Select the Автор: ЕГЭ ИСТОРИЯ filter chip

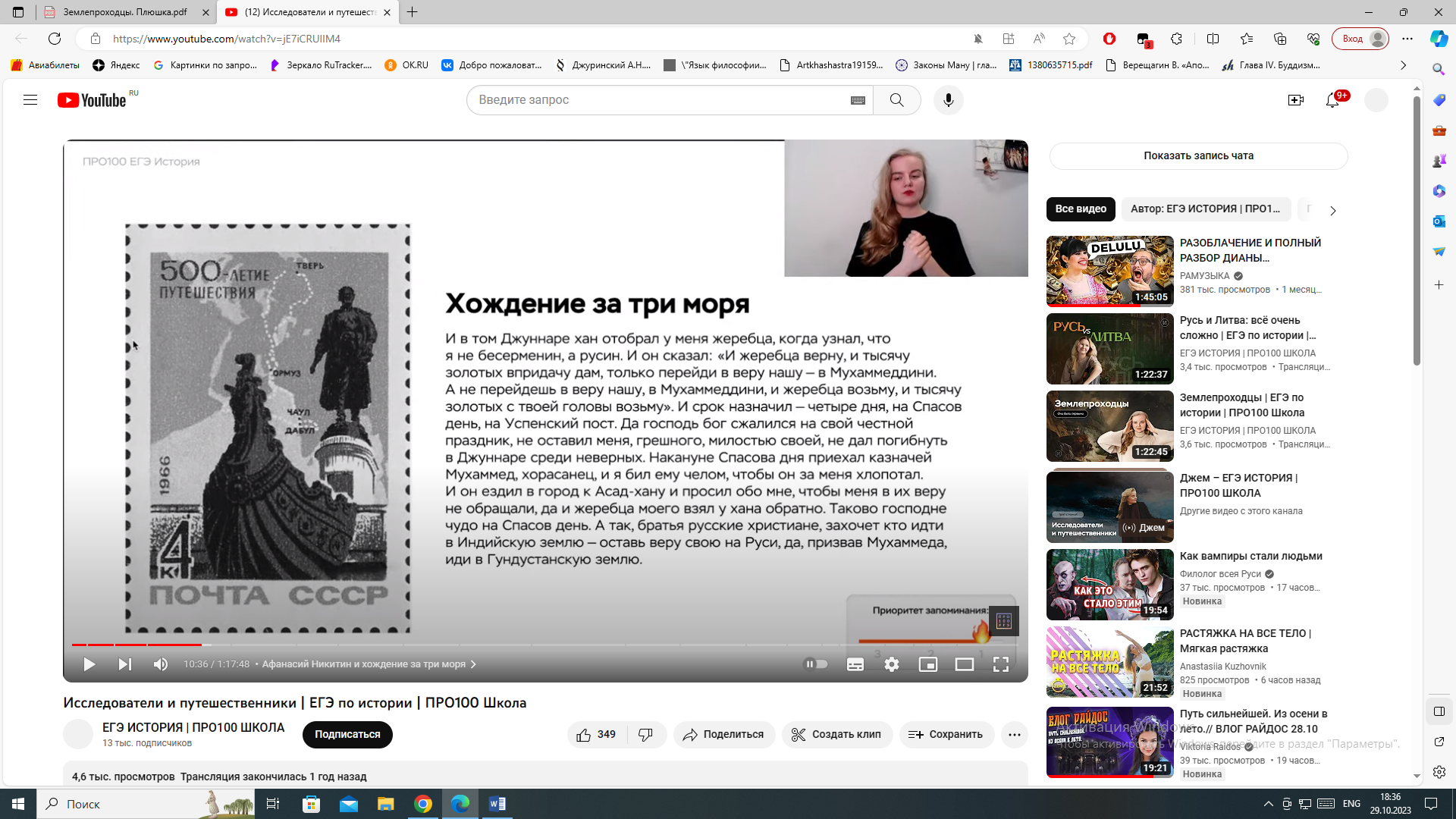click(x=1205, y=209)
